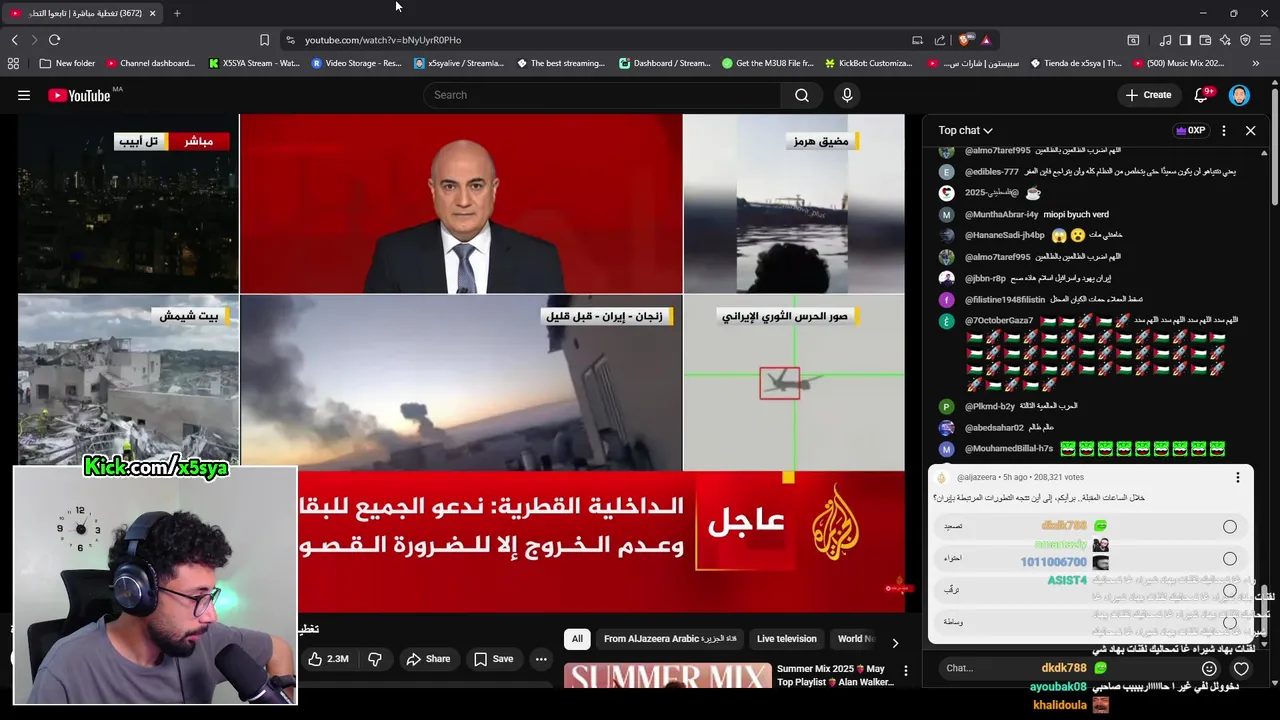Image resolution: width=1280 pixels, height=720 pixels.
Task: Open the Brave Rewards triangle icon
Action: [986, 40]
